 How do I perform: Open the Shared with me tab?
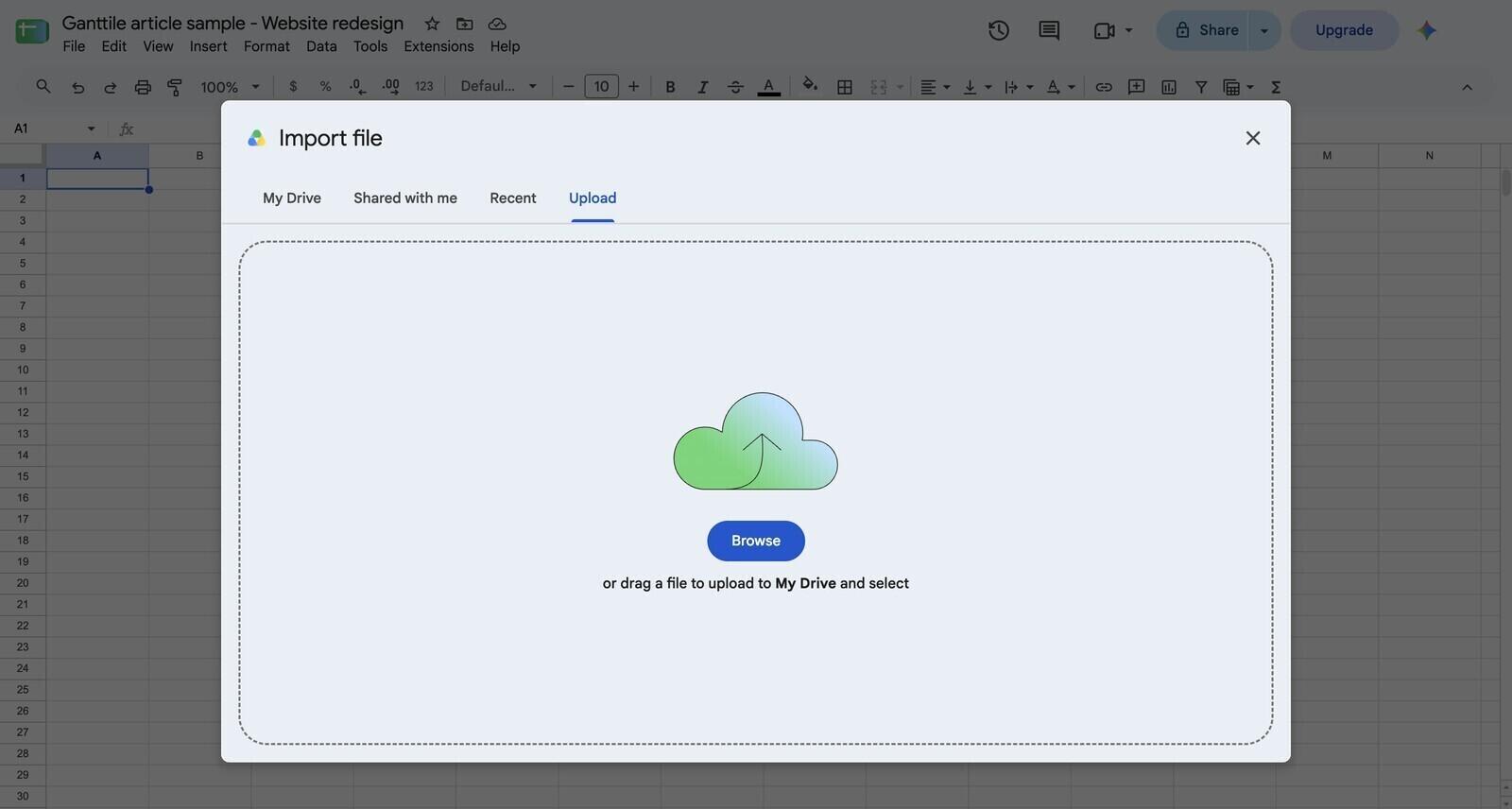click(405, 198)
